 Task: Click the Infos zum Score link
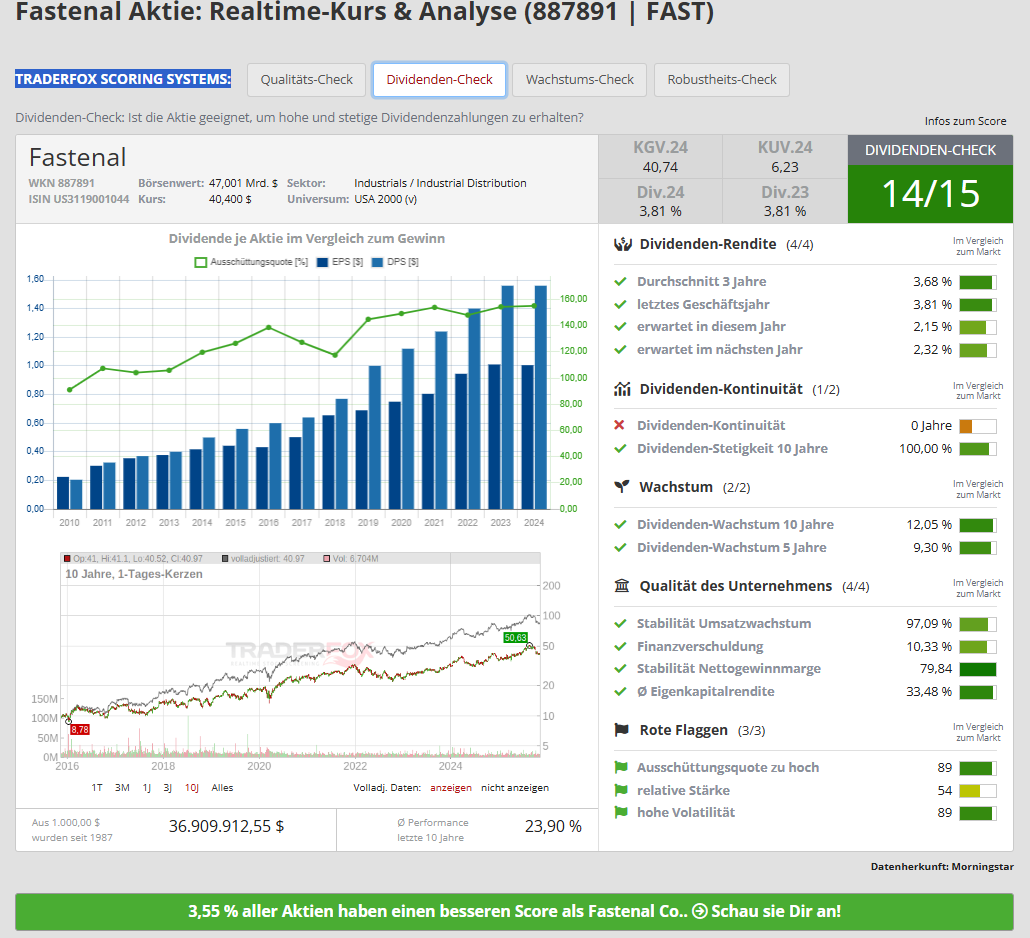pyautogui.click(x=965, y=121)
